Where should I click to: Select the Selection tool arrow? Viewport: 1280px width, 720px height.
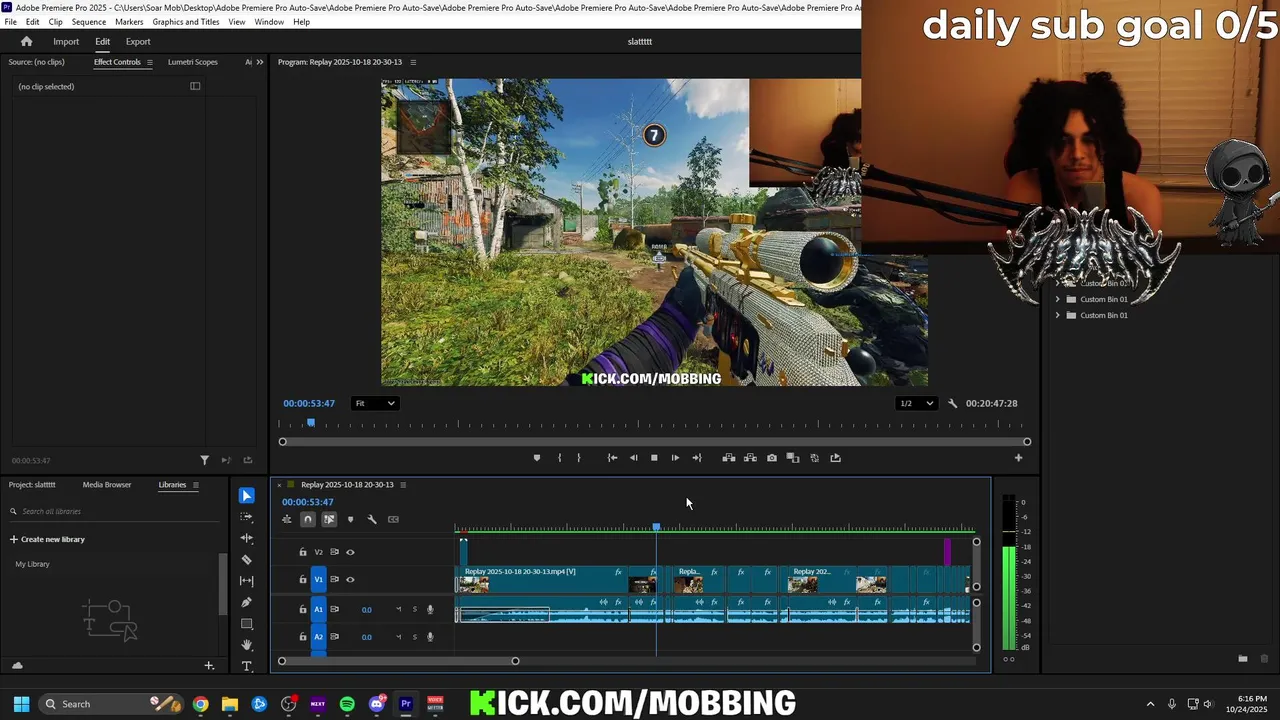tap(246, 496)
